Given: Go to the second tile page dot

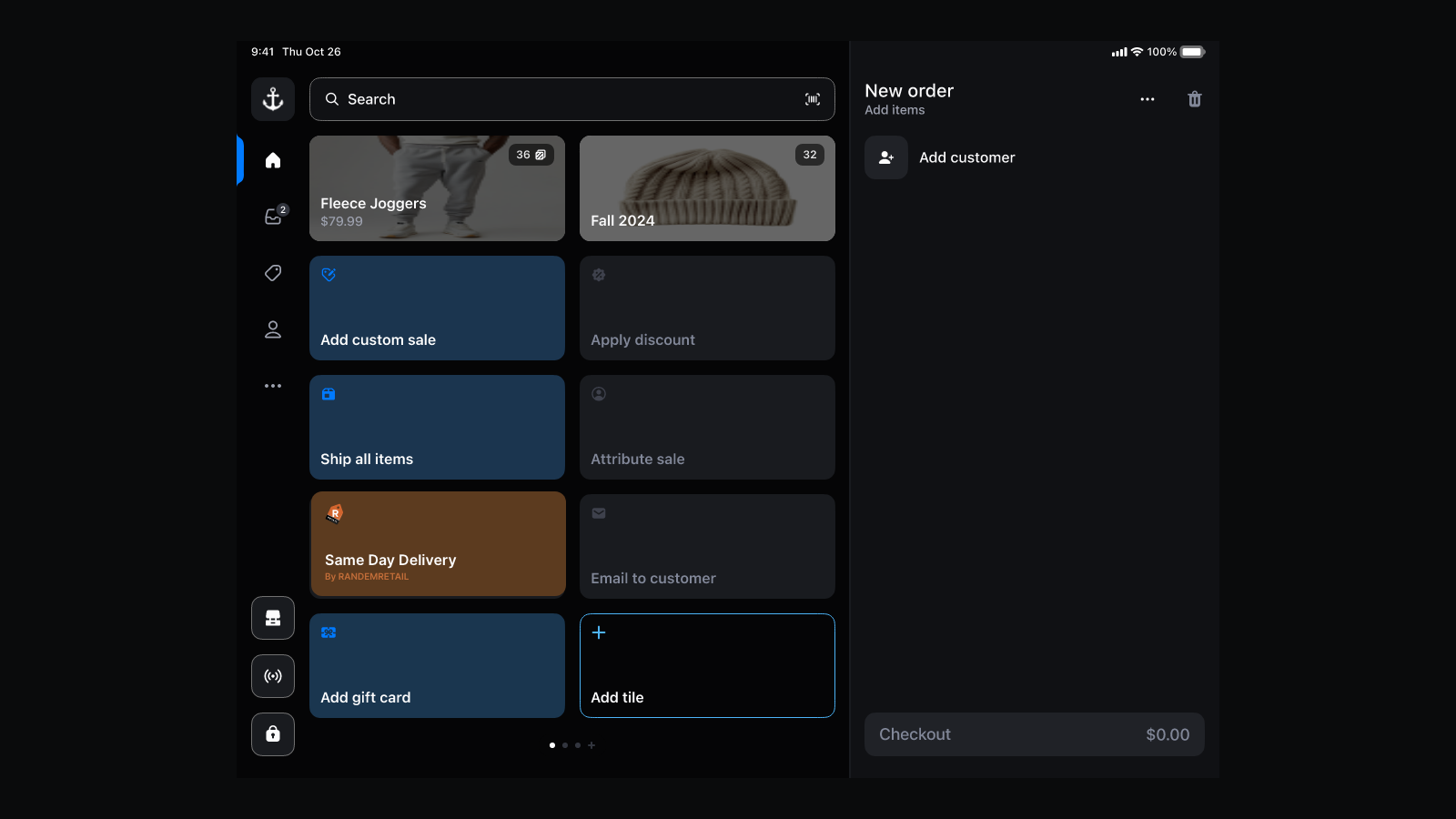Looking at the screenshot, I should 565,745.
